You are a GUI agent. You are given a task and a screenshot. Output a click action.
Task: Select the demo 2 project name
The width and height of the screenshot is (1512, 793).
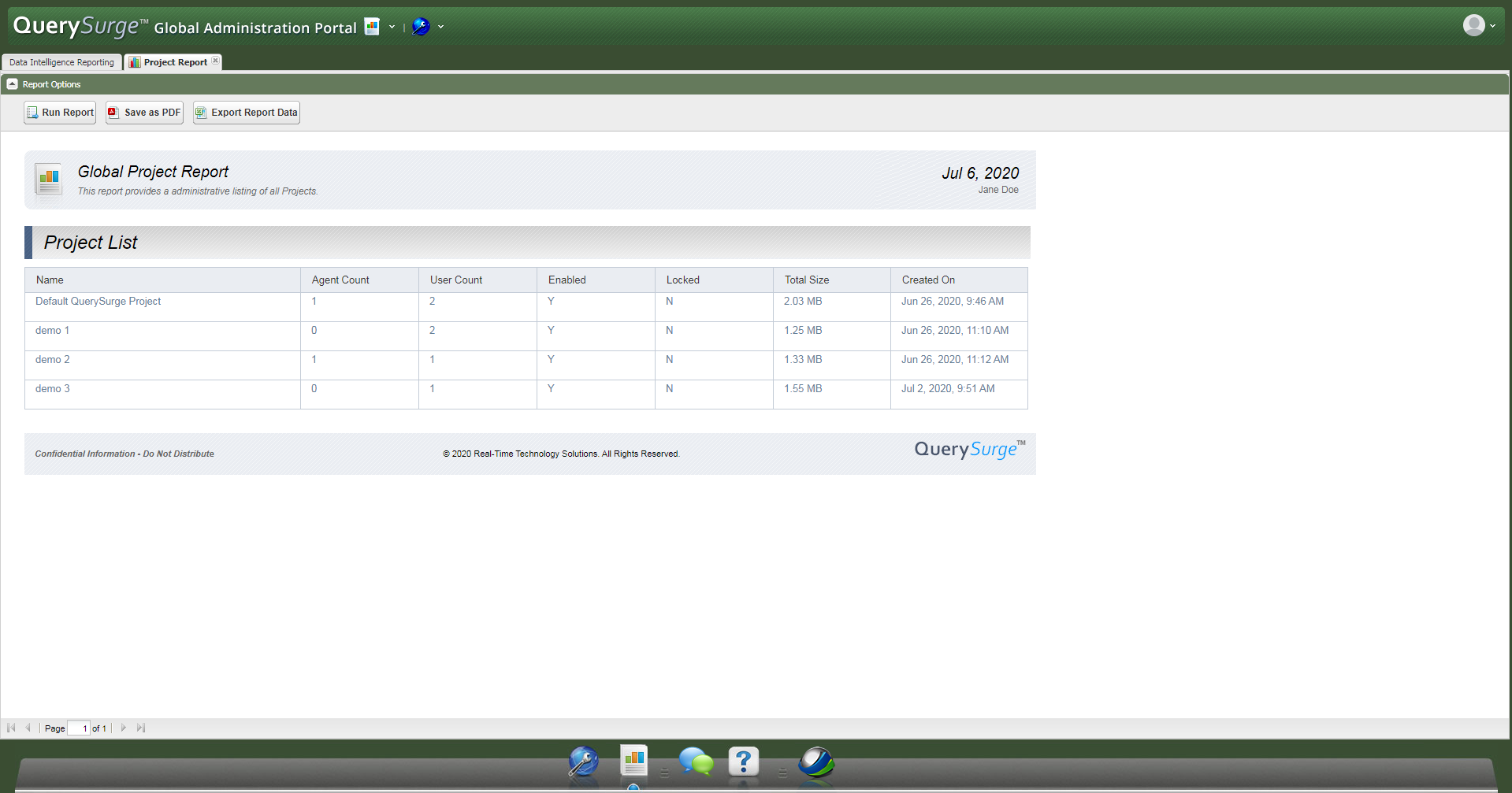tap(52, 360)
